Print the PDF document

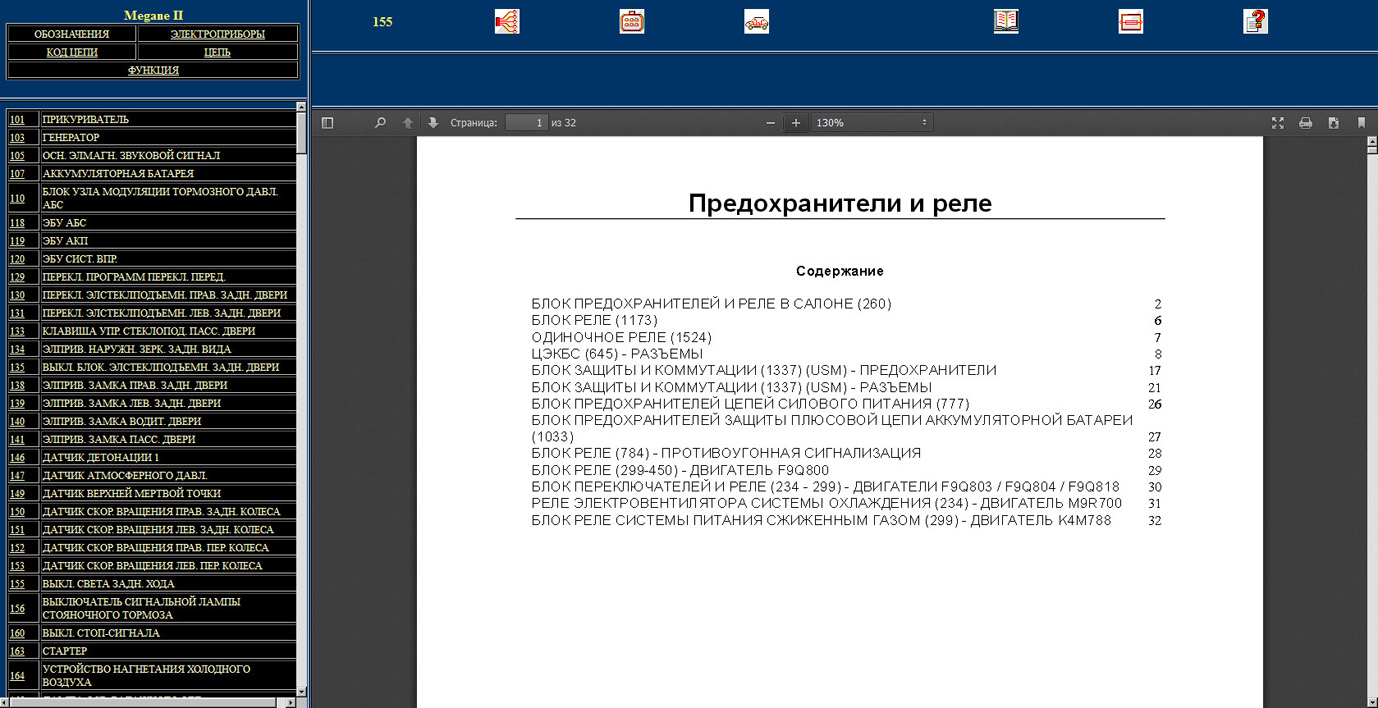1305,123
